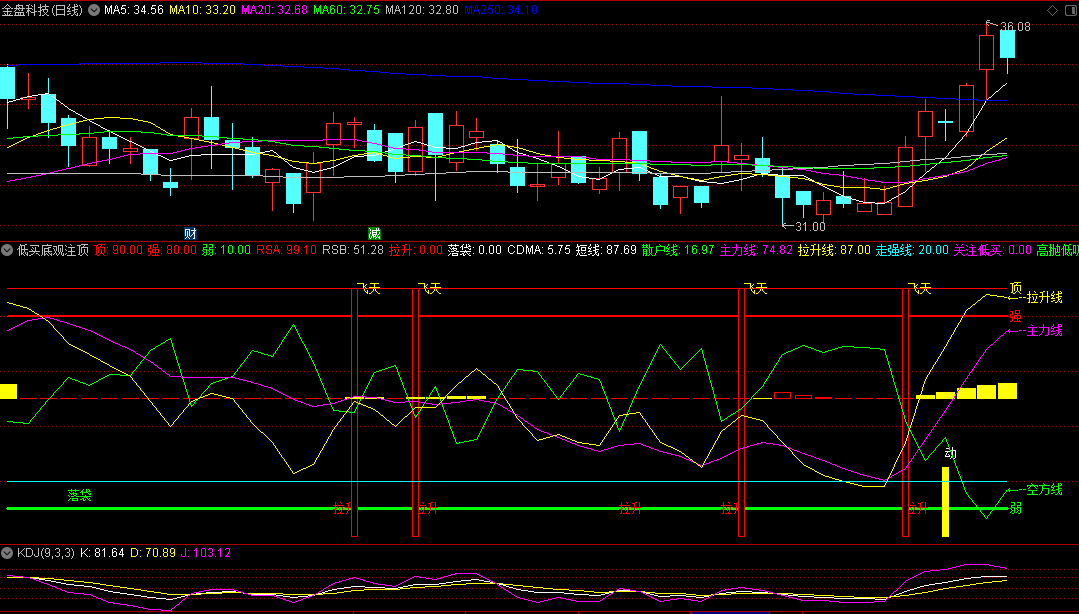Select the MA10: 33.20 label
The width and height of the screenshot is (1079, 614).
click(x=203, y=10)
